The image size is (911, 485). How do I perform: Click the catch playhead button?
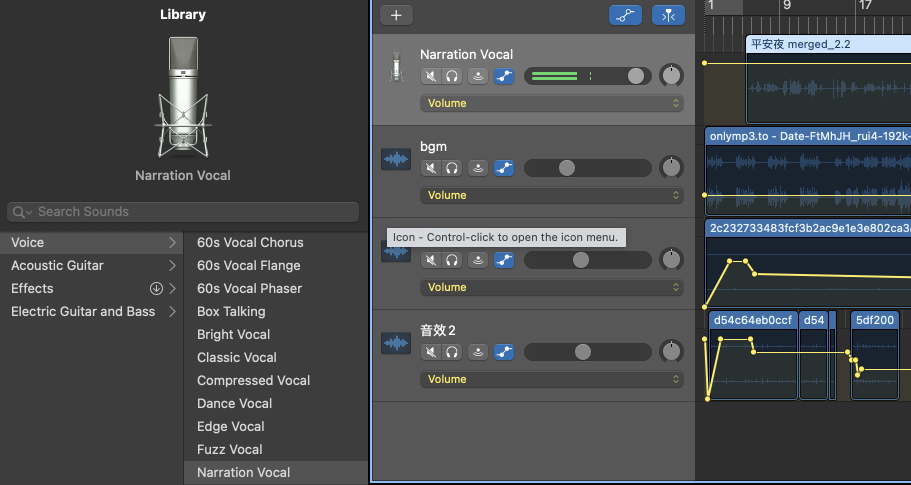click(x=668, y=15)
